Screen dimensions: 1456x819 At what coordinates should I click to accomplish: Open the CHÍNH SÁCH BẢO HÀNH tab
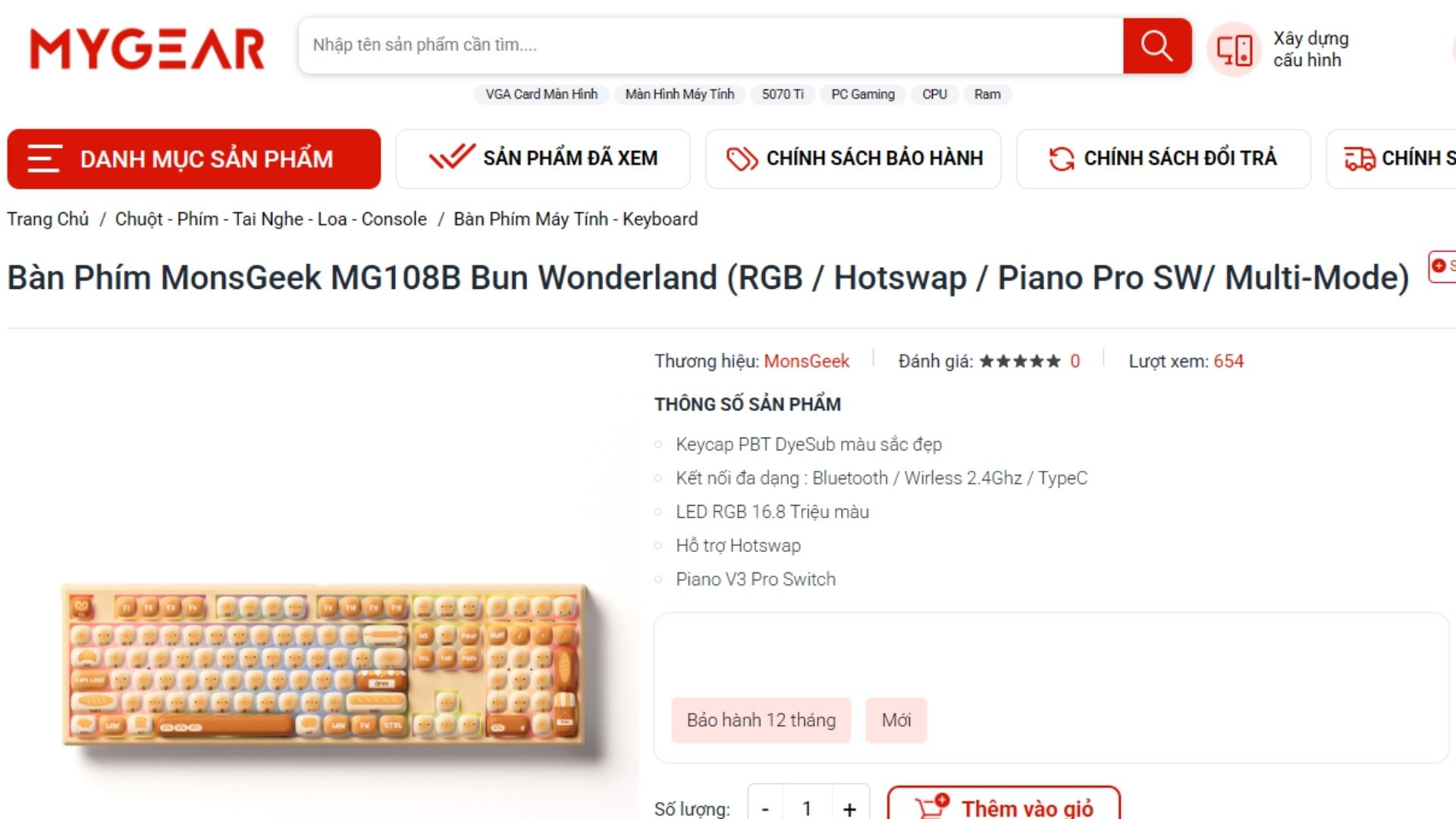(853, 158)
